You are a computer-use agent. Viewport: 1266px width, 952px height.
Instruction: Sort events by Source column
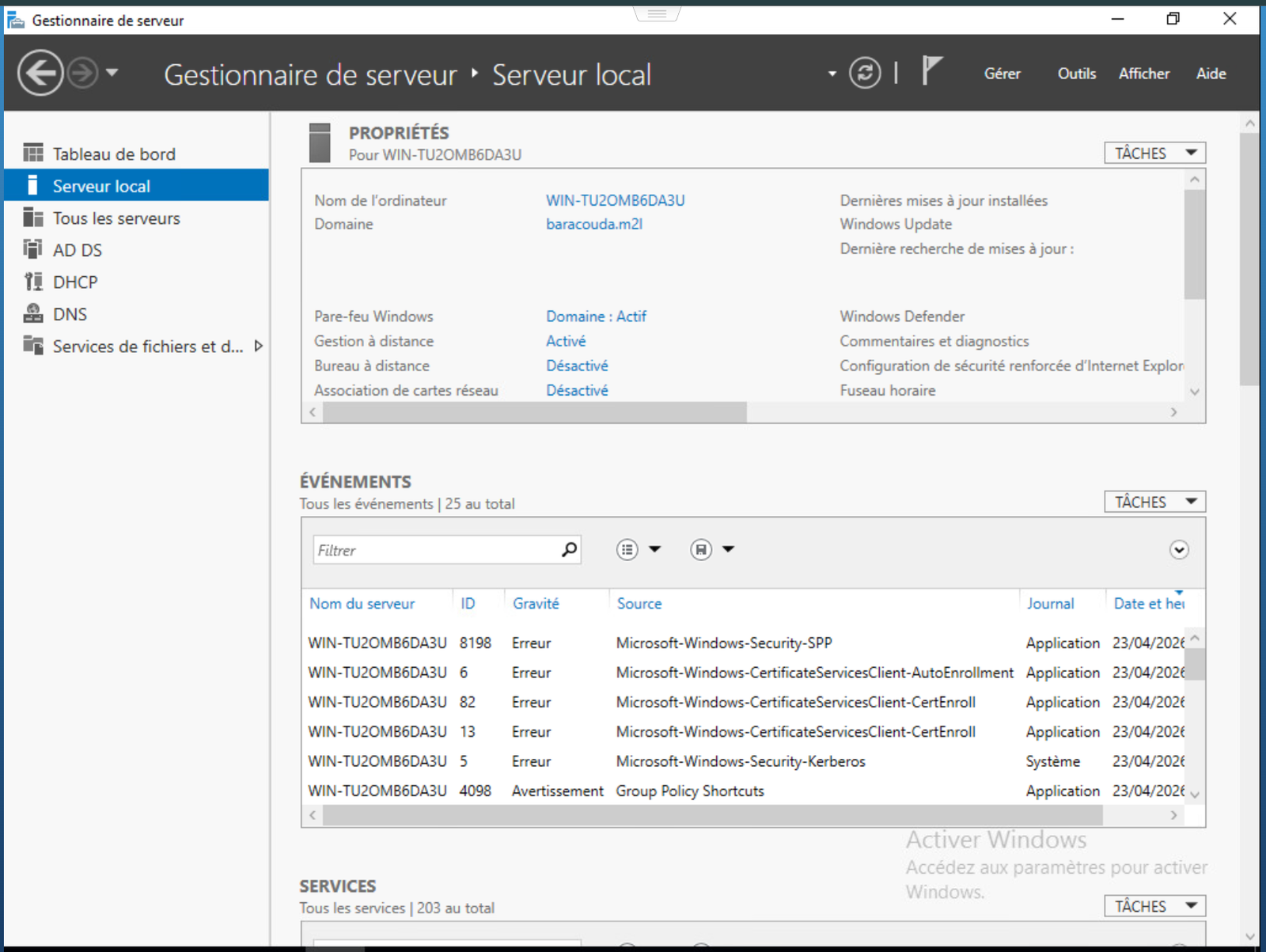(639, 604)
